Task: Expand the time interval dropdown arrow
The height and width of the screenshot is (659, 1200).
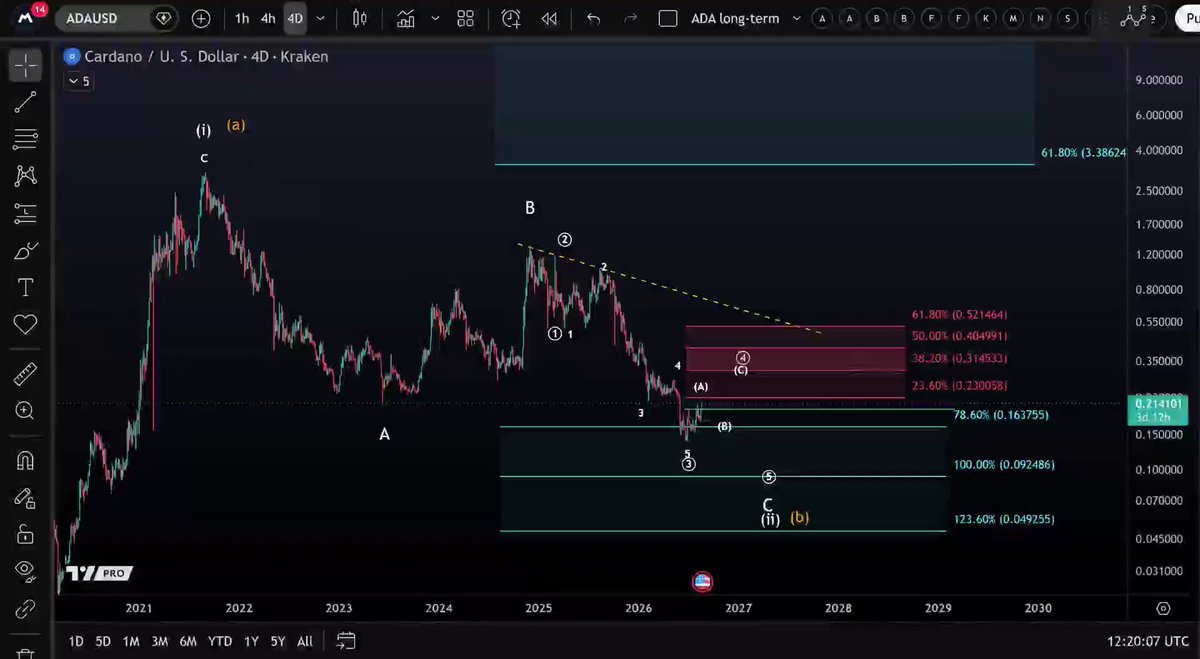Action: pyautogui.click(x=320, y=18)
